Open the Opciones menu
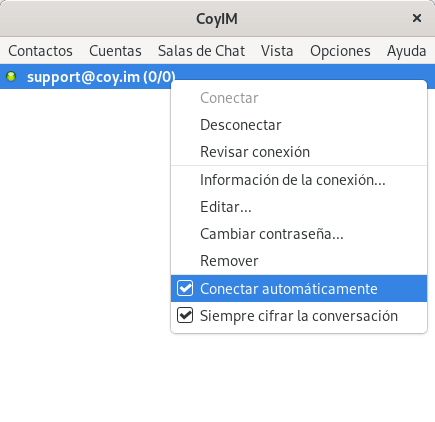The height and width of the screenshot is (422, 435). [340, 51]
